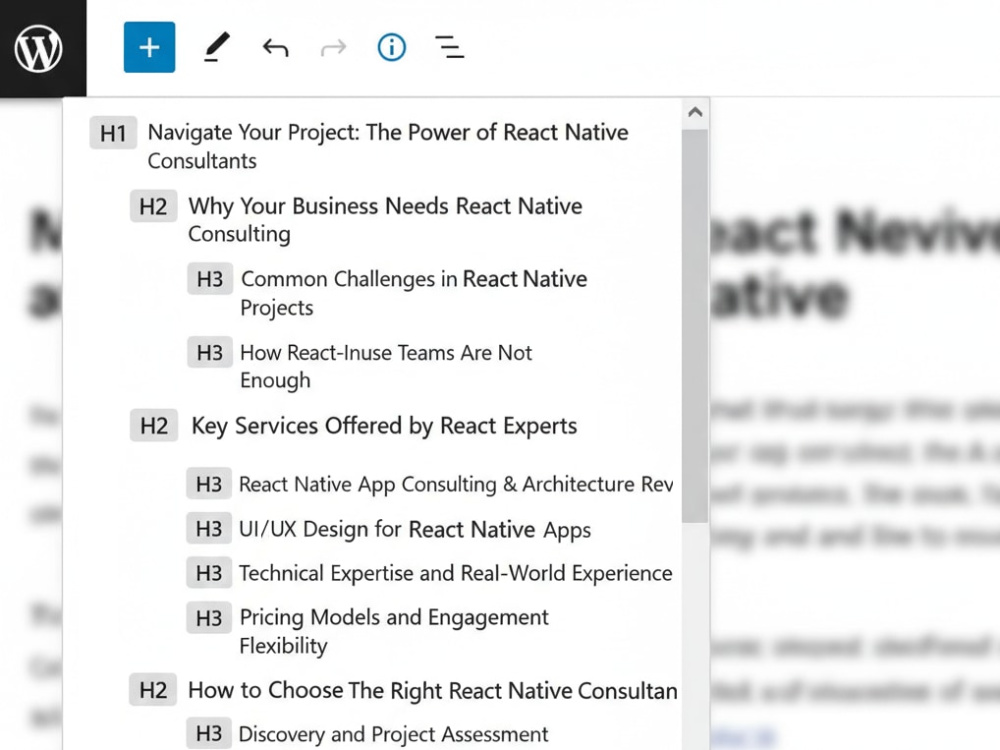Click the outline panel scrollbar thumb
Screen dimensions: 1000x750
pyautogui.click(x=695, y=326)
